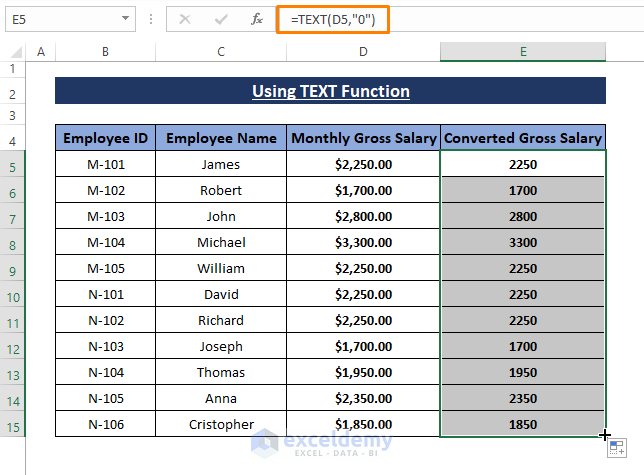644x475 pixels.
Task: Select the Converted Gross Salary header cell
Action: click(x=523, y=138)
